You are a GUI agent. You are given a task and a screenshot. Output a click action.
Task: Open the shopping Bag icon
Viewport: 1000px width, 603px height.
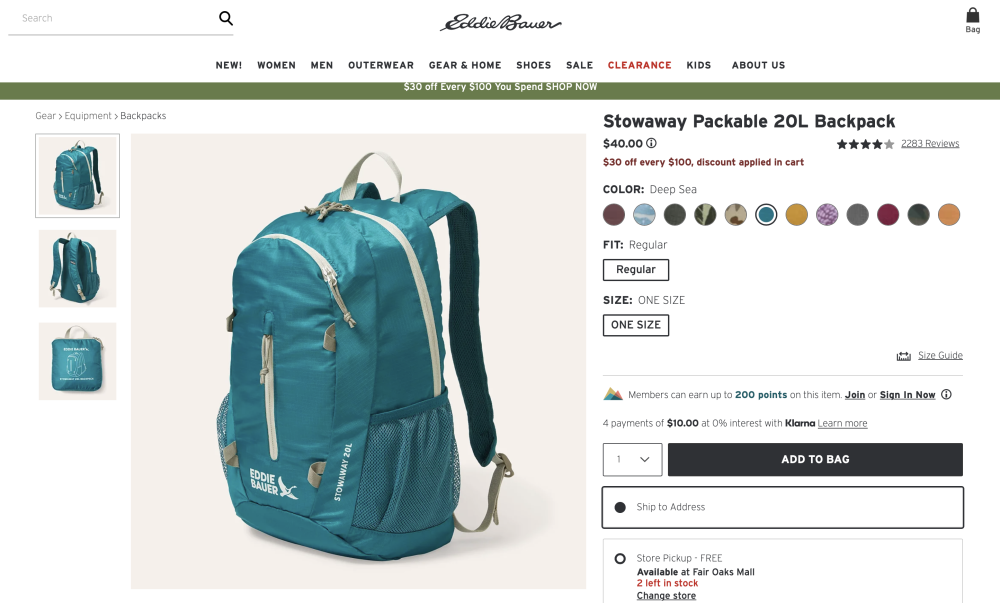click(x=973, y=20)
